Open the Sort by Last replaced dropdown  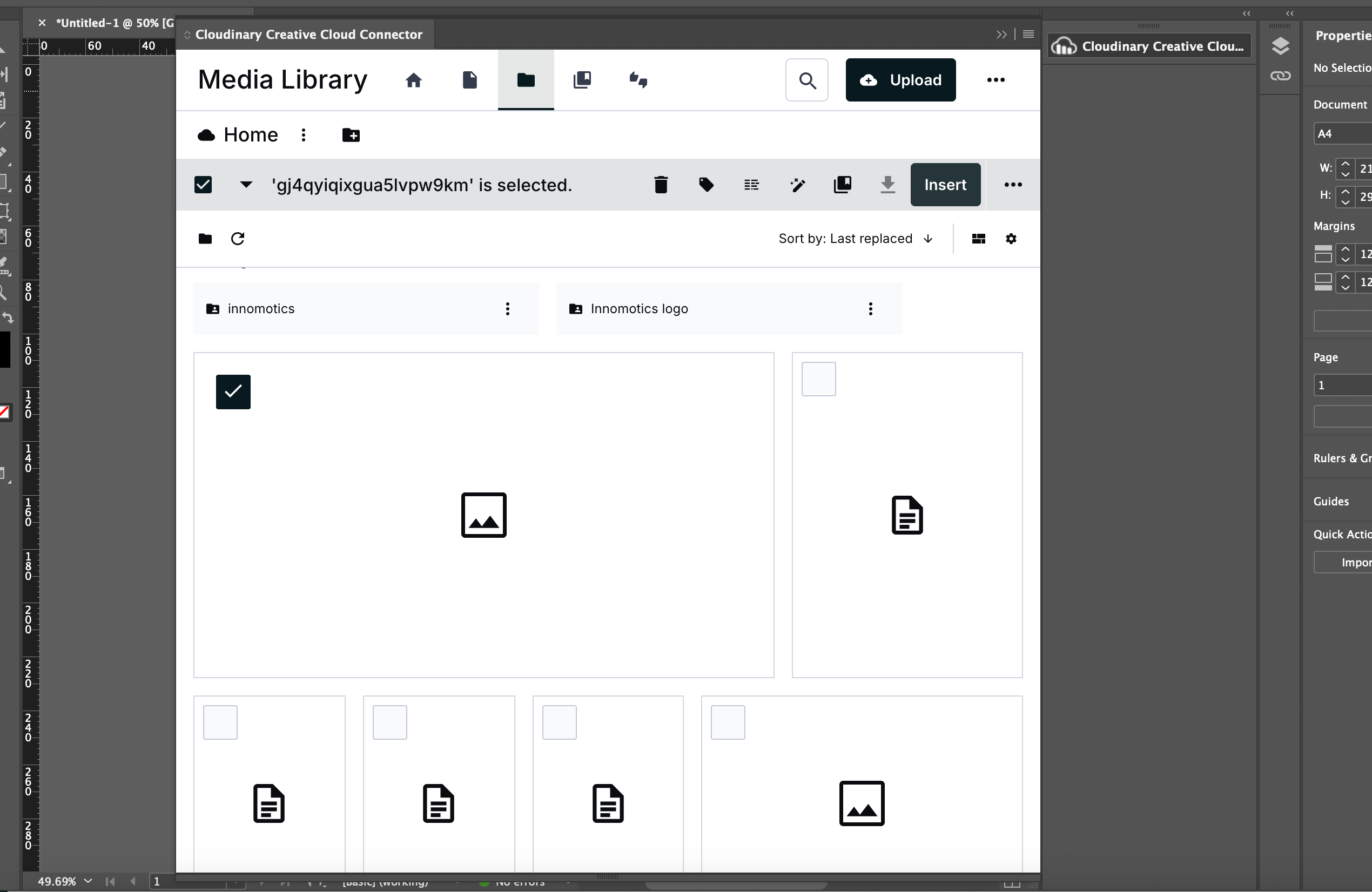click(x=856, y=239)
